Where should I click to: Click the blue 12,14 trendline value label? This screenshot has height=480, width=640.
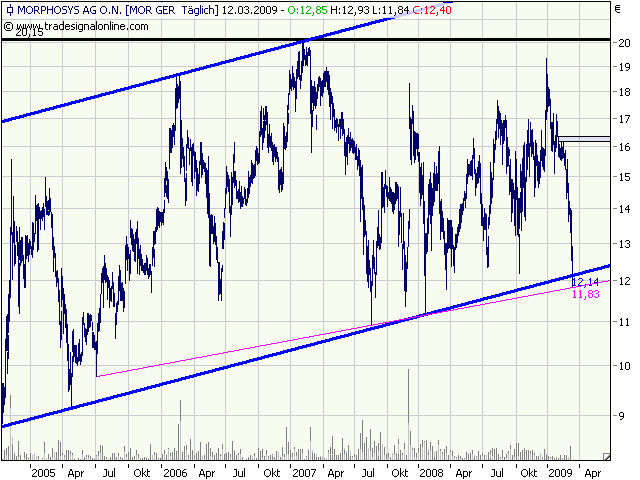(x=584, y=284)
